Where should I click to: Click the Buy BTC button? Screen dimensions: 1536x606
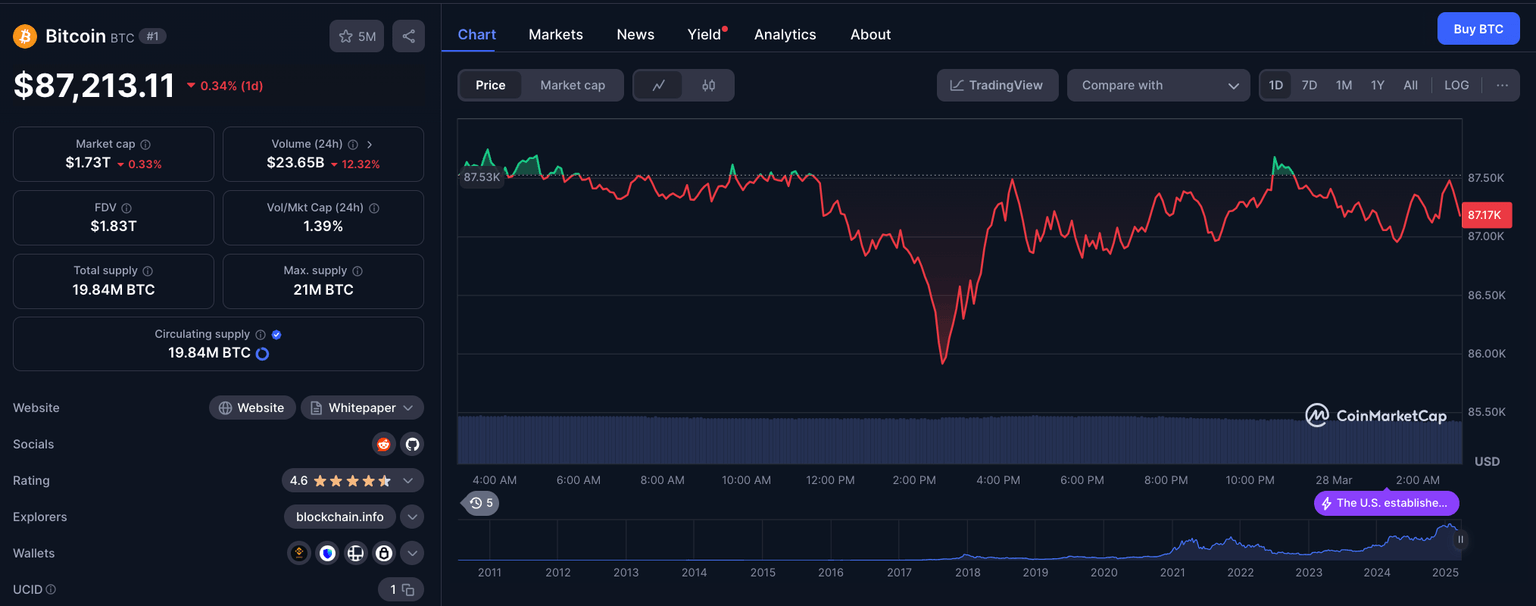pos(1478,28)
